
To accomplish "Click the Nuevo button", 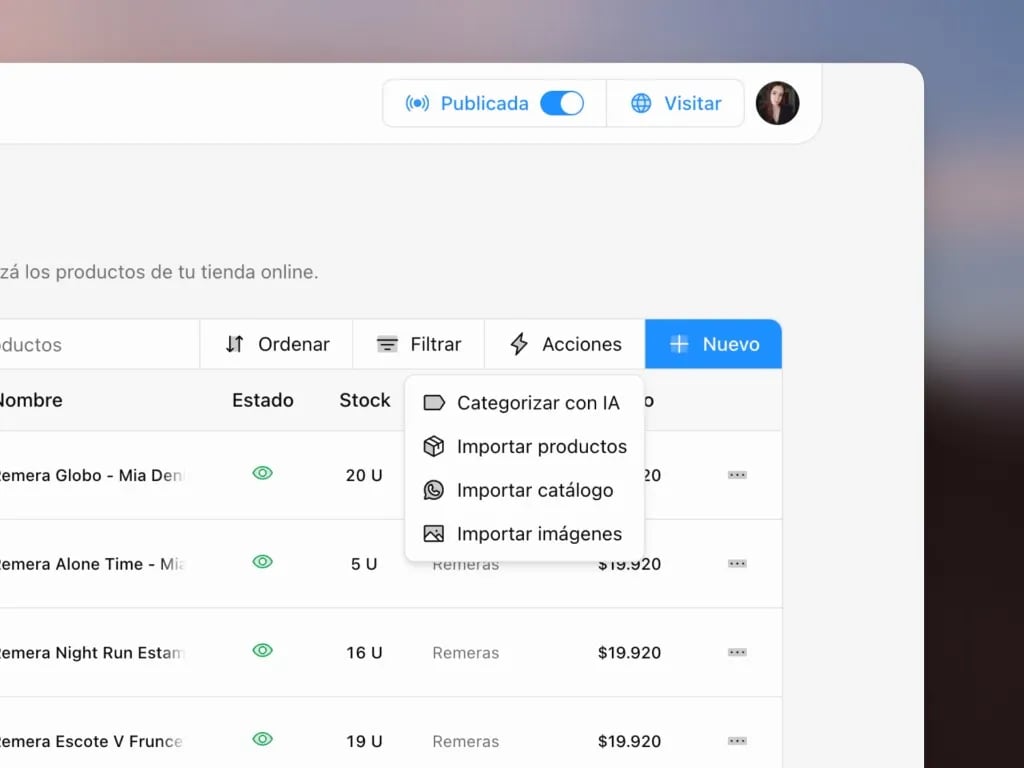I will click(713, 344).
